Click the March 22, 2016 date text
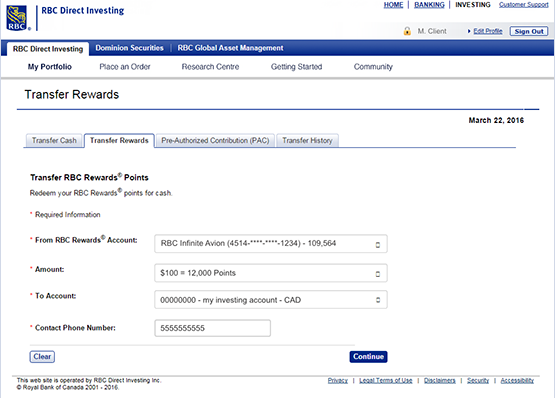 pyautogui.click(x=496, y=120)
